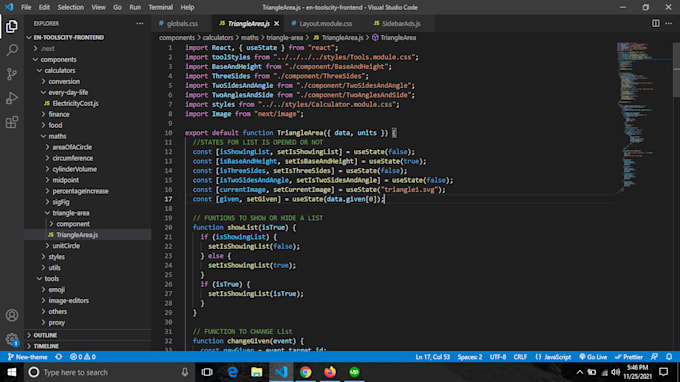Open the Upwork app on the taskbar
680x382 pixels.
pyautogui.click(x=354, y=372)
